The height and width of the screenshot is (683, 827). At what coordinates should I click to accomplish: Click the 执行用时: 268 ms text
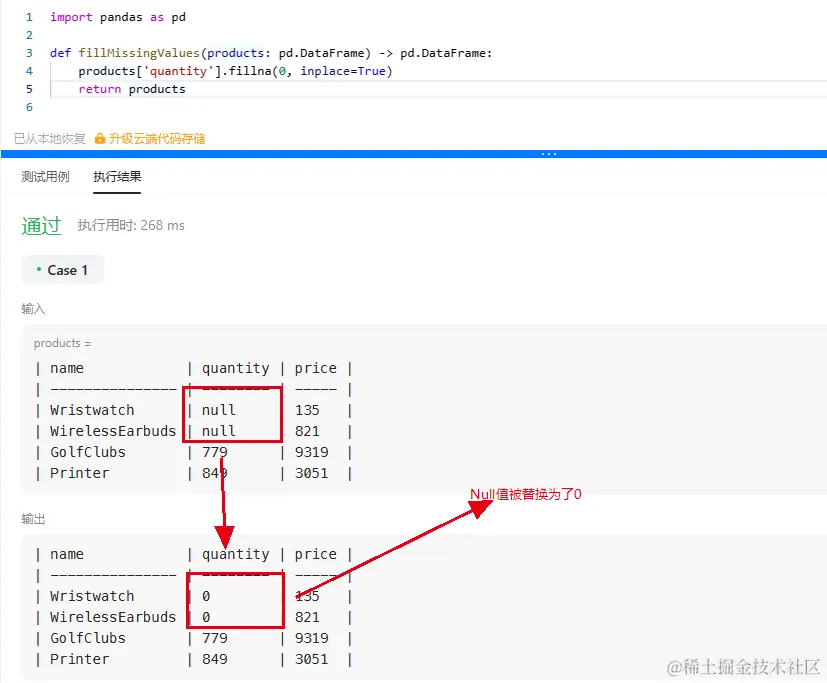pos(131,225)
